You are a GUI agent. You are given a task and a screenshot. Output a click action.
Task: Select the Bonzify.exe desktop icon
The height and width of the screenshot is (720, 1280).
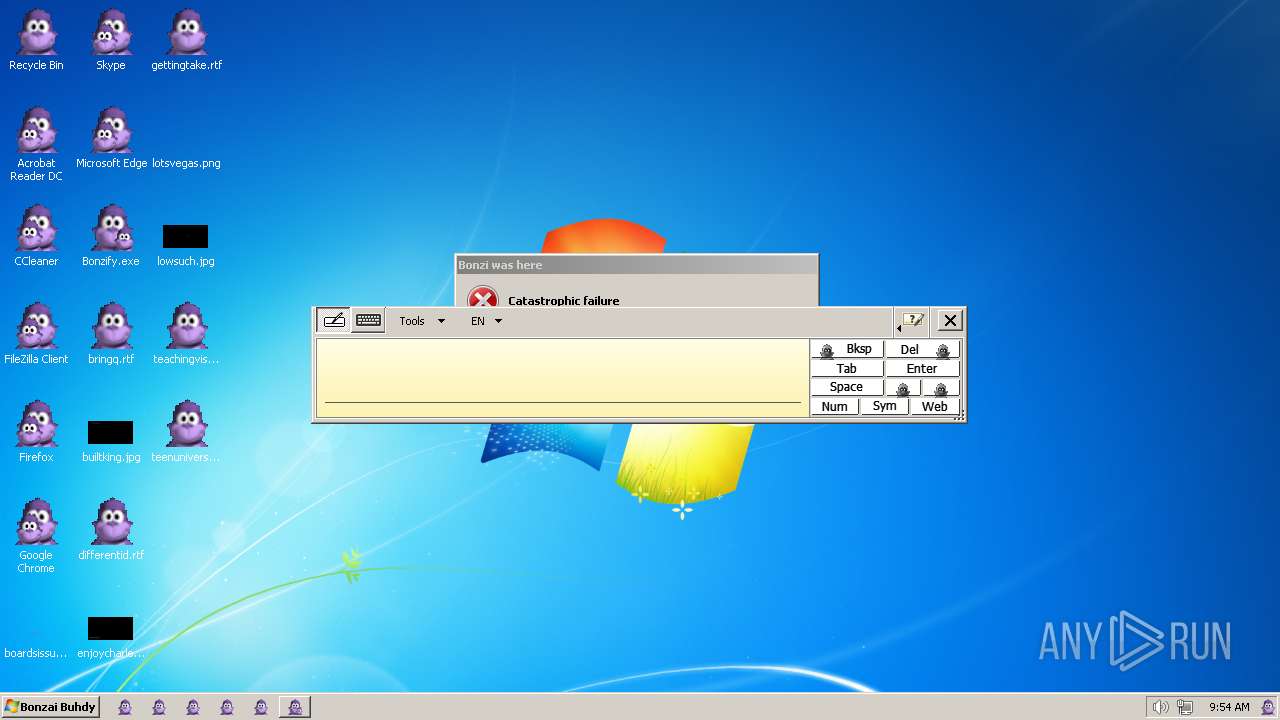(x=111, y=236)
